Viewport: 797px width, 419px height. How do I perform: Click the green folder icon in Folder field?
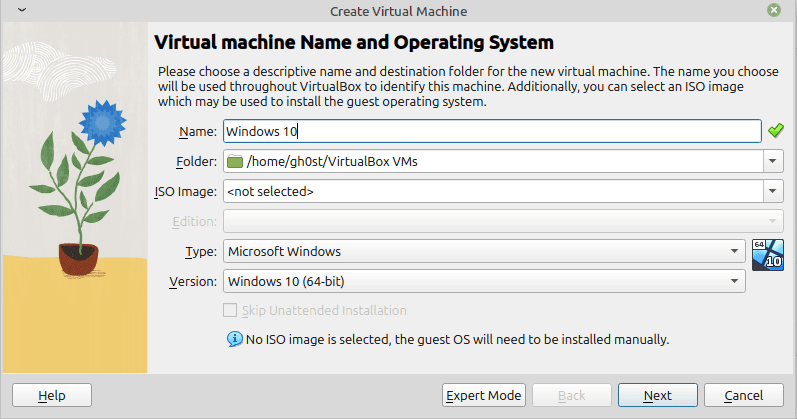tap(235, 162)
